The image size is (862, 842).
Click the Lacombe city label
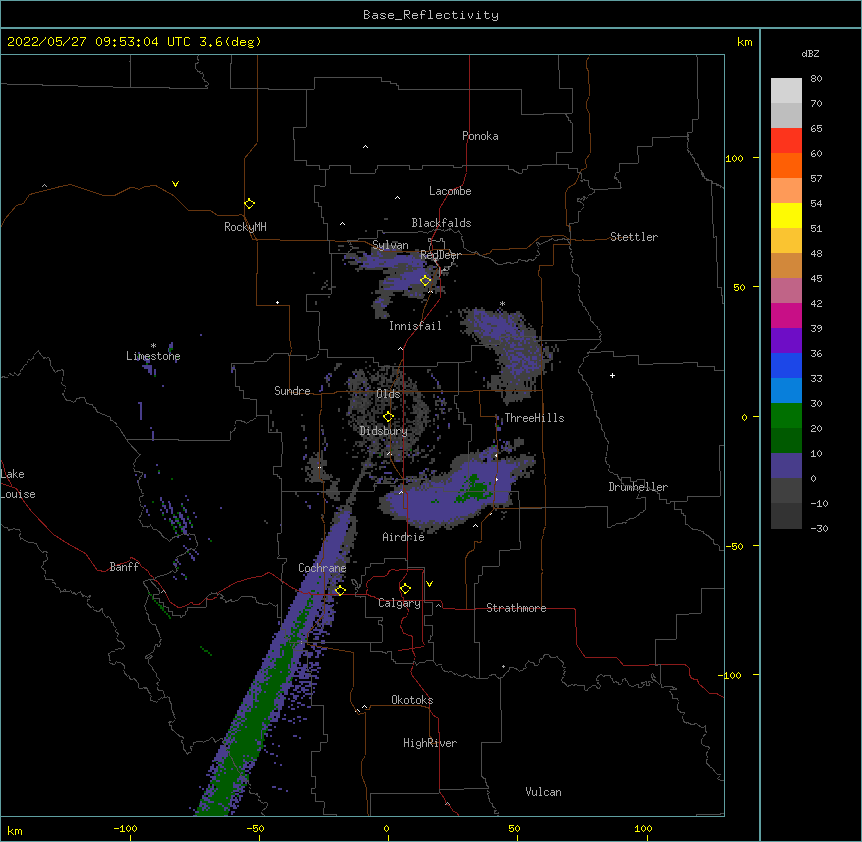(x=450, y=191)
